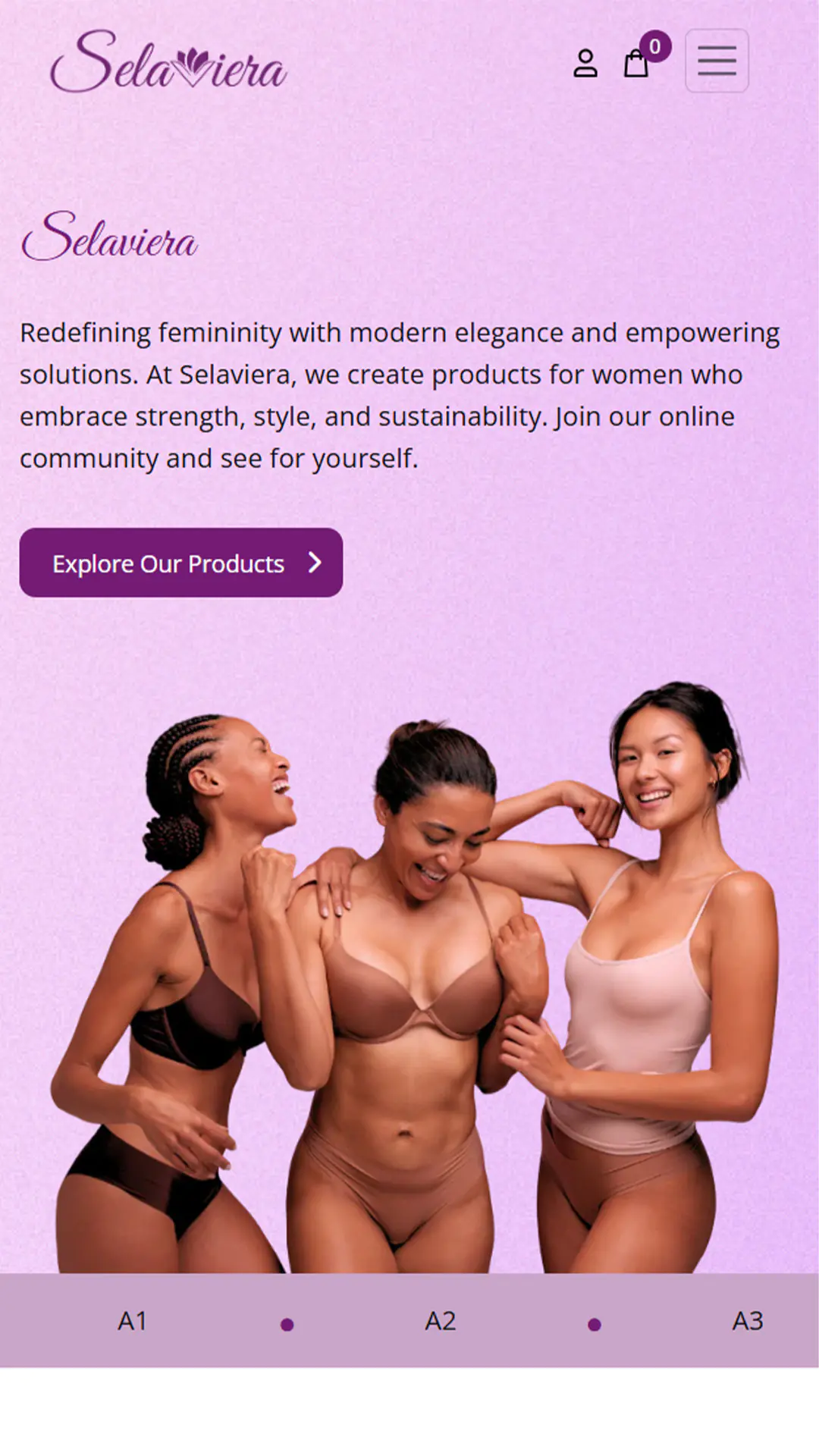
Task: Click the Redefining femininity paragraph text
Action: point(400,395)
